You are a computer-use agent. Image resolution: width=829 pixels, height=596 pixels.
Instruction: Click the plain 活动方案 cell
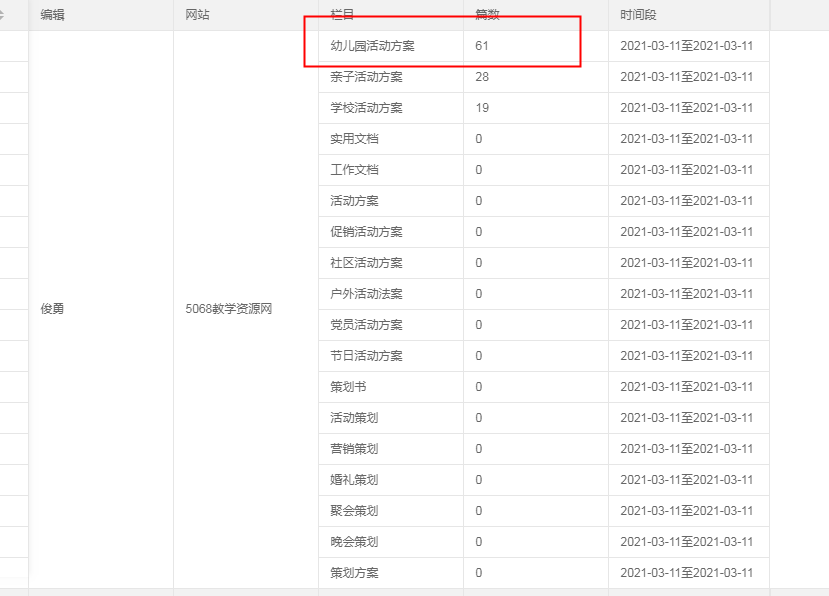[x=354, y=201]
